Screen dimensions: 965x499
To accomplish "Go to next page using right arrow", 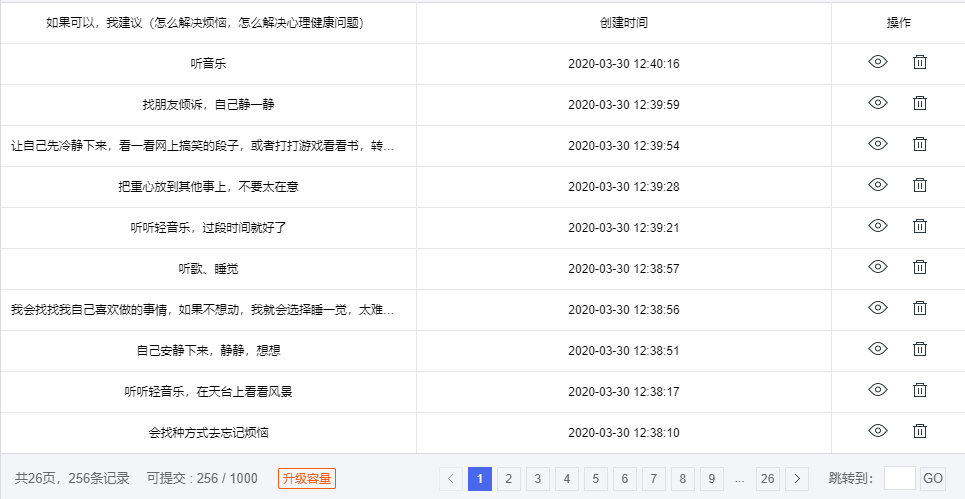I will coord(797,479).
